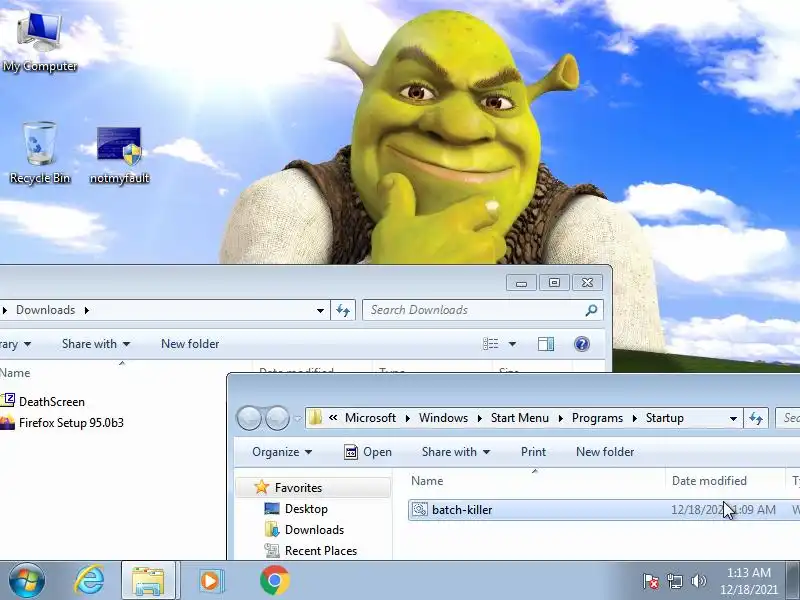Screen dimensions: 800x600
Task: Open the Organize menu
Action: [x=282, y=452]
